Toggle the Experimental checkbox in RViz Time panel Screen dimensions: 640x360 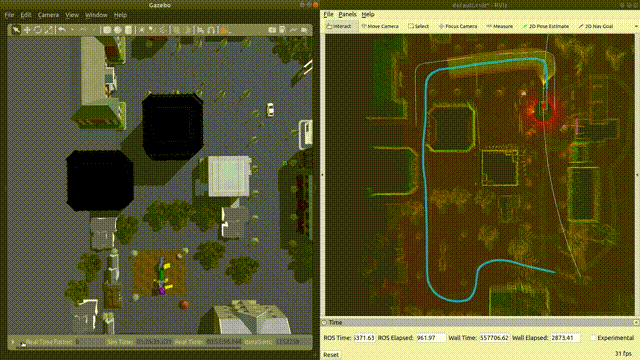click(x=592, y=338)
